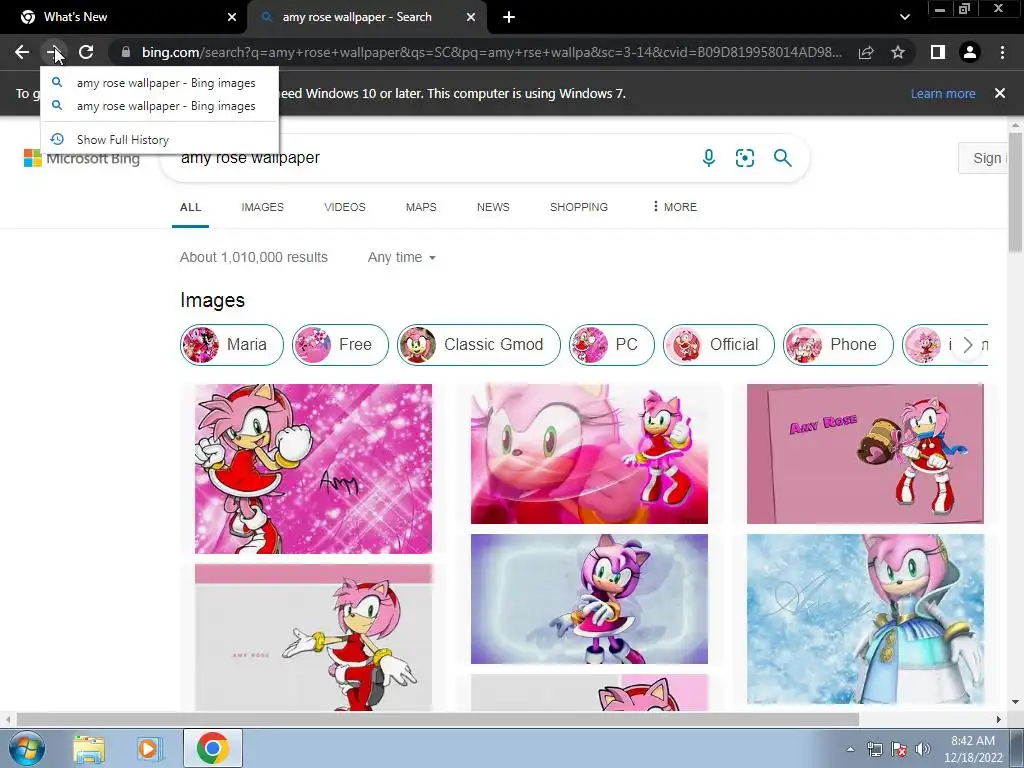The height and width of the screenshot is (768, 1024).
Task: Click the Bing microphone voice search icon
Action: [709, 157]
